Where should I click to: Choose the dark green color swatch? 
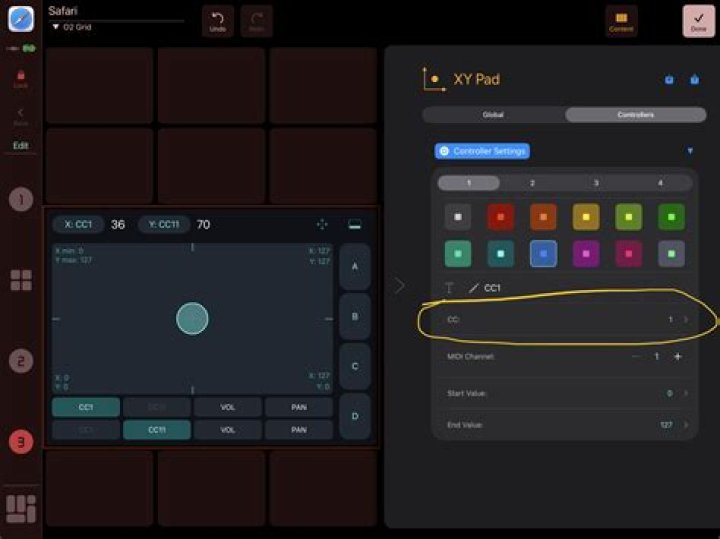tap(671, 217)
